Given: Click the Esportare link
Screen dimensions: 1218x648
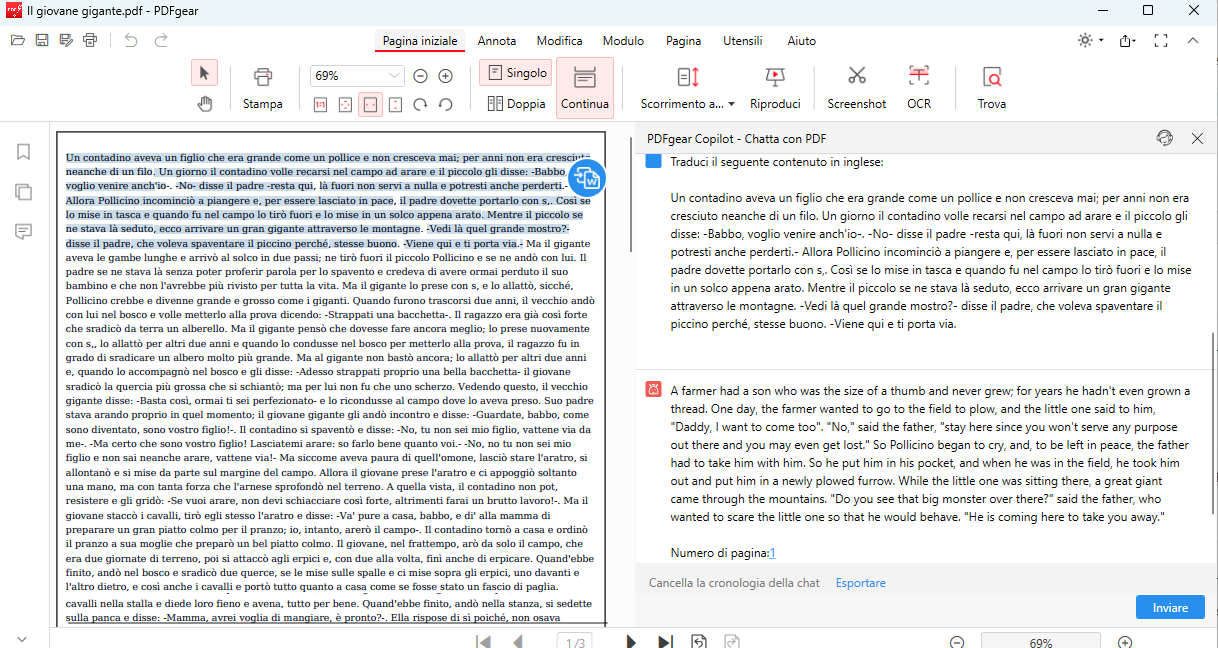Looking at the screenshot, I should 860,583.
